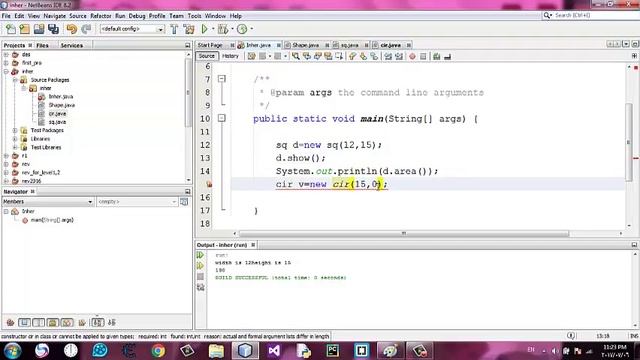Re-run using green arrow in Output panel
This screenshot has height=360, width=640.
point(200,255)
